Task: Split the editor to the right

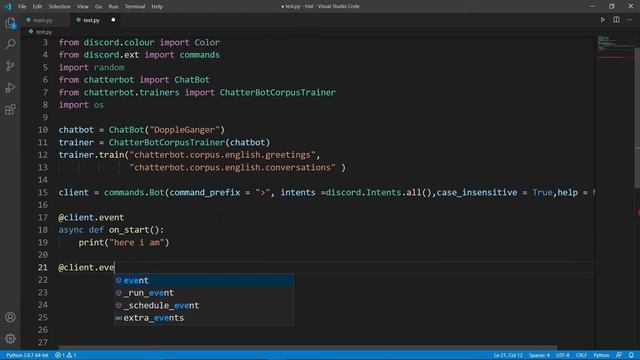Action: (616, 20)
